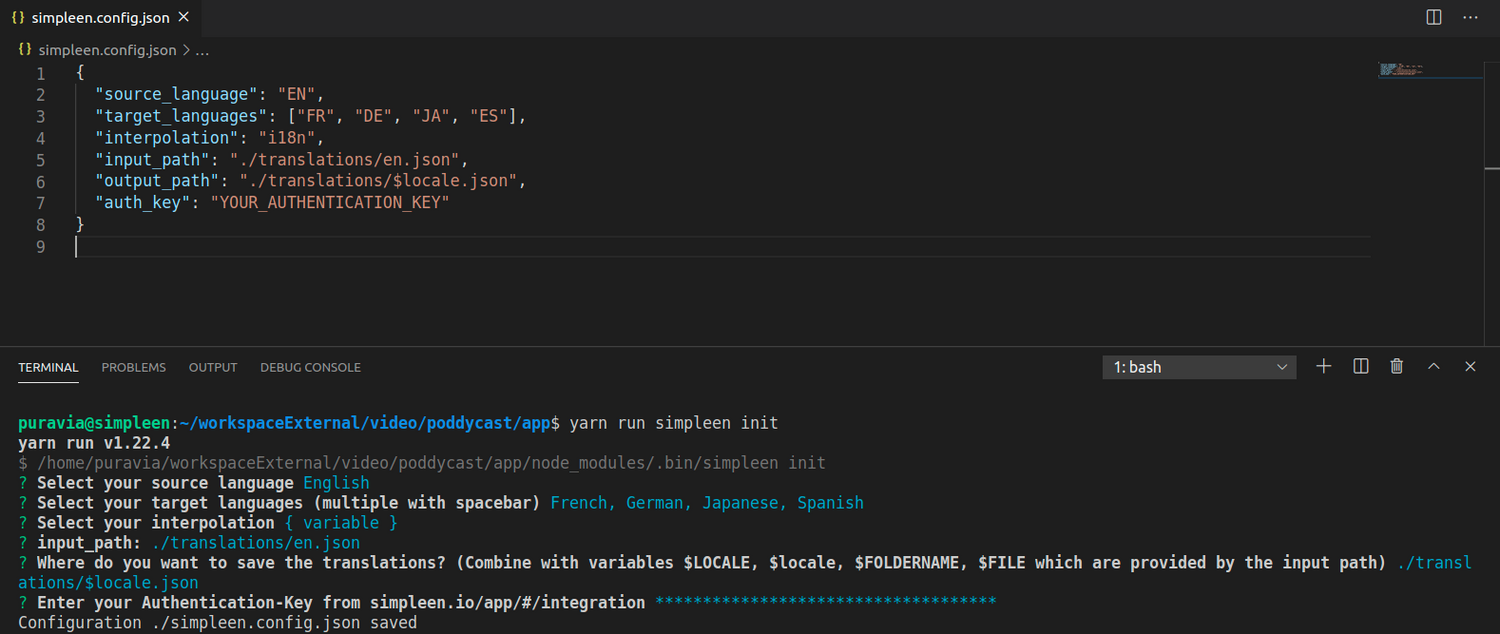Maximize the panel with the chevron-up icon
Screen dimensions: 1500x634
pyautogui.click(x=1433, y=366)
